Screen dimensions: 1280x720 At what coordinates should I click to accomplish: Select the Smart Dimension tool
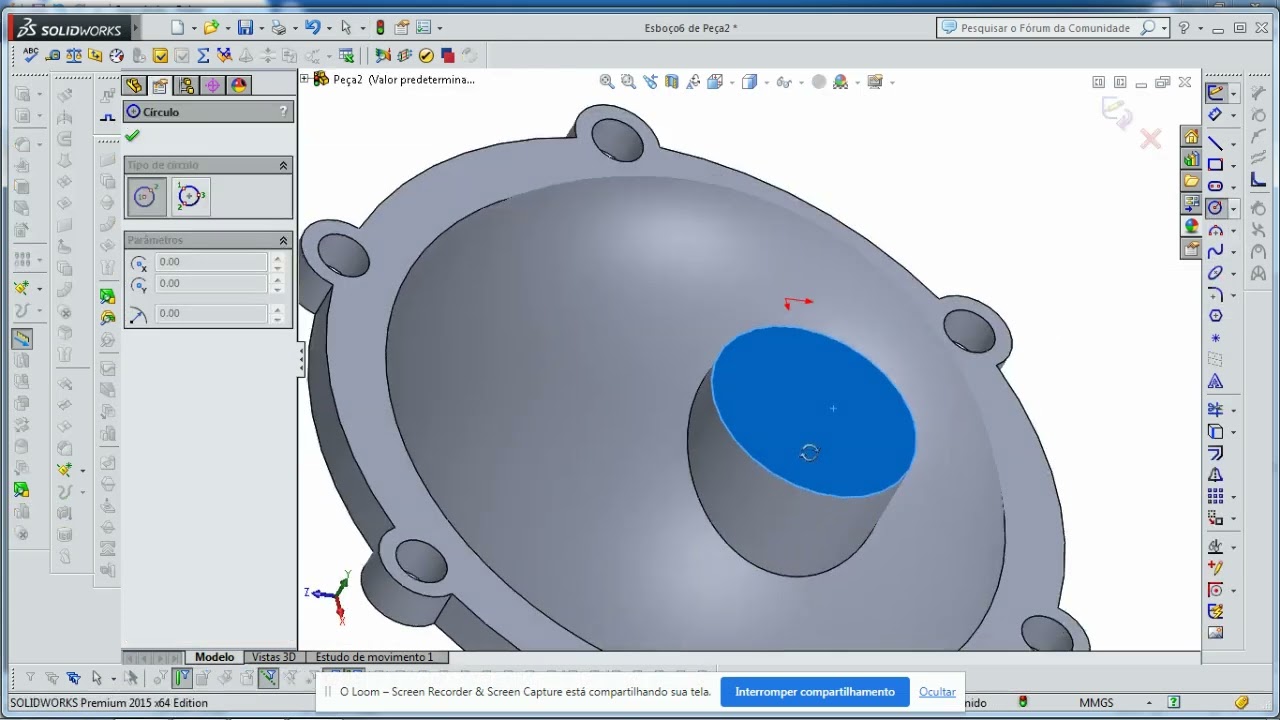(1215, 114)
